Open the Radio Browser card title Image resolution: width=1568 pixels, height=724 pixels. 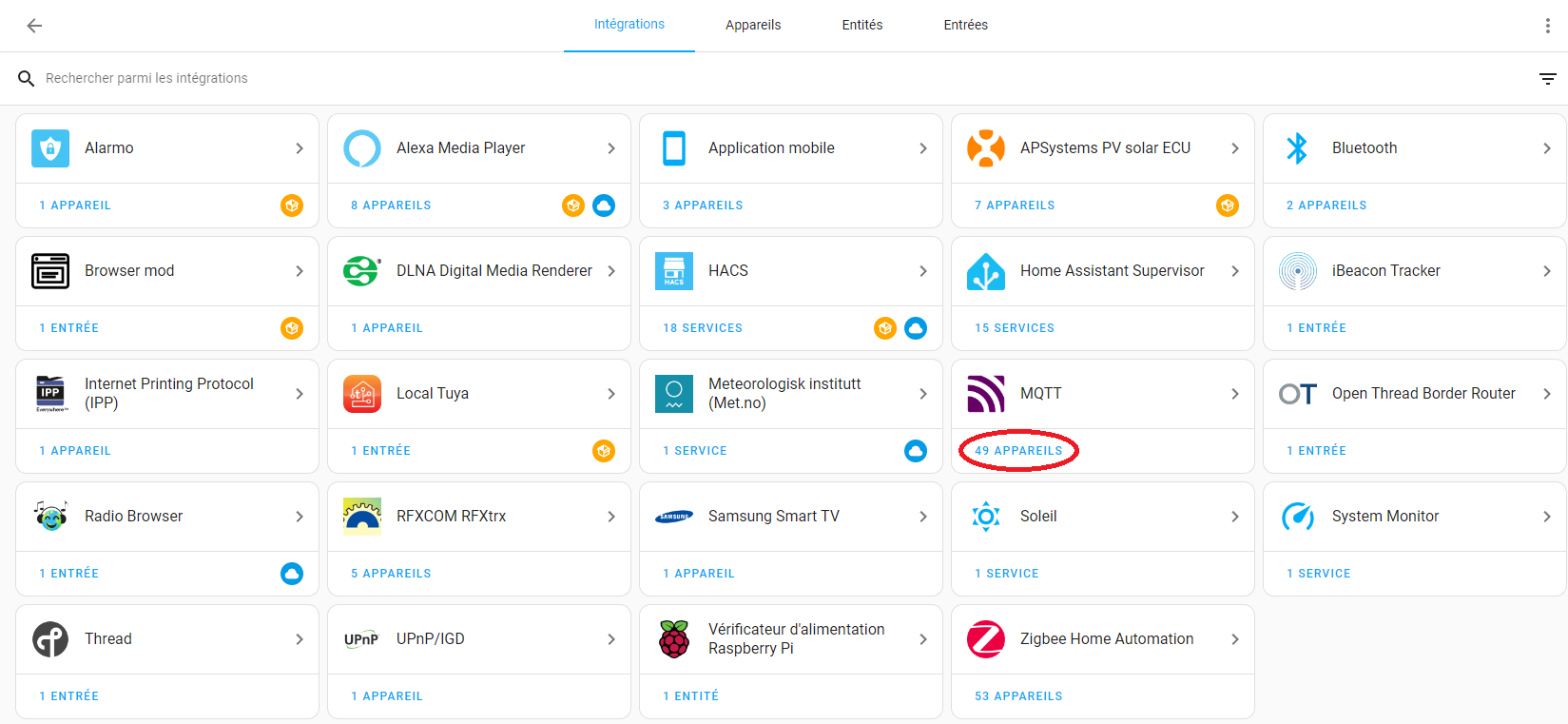click(133, 517)
